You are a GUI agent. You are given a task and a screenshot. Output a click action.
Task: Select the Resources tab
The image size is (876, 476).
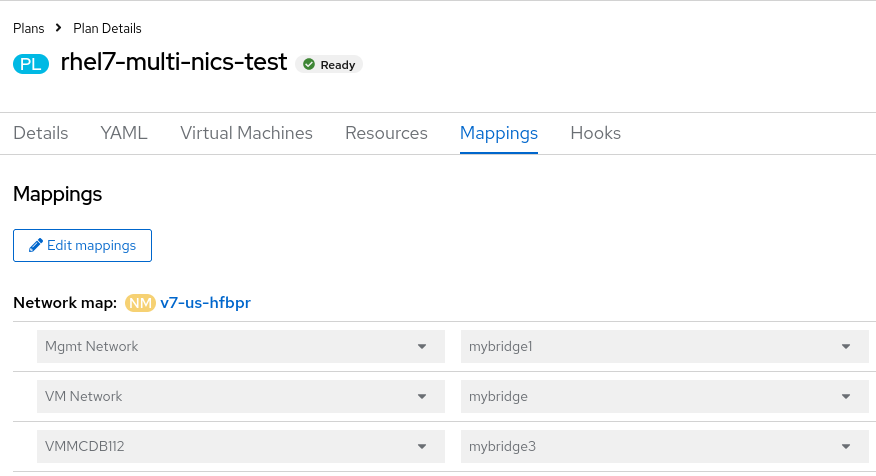click(386, 133)
